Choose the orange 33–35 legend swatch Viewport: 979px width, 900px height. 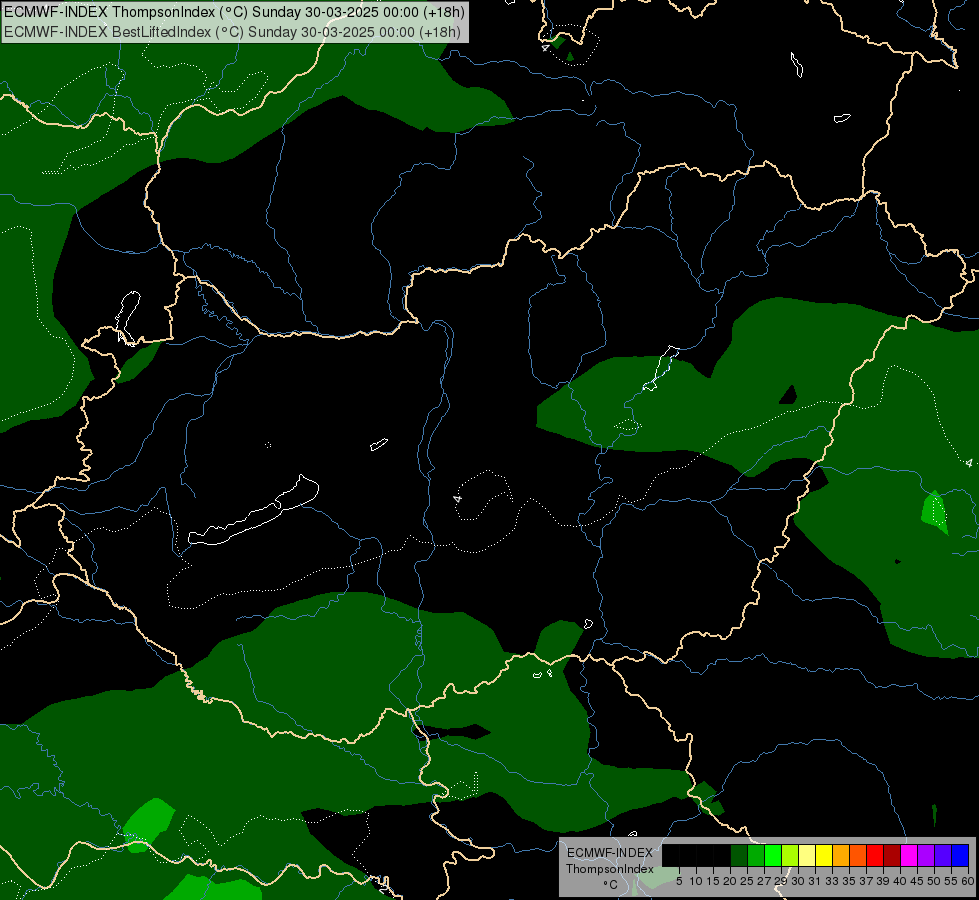pyautogui.click(x=841, y=855)
